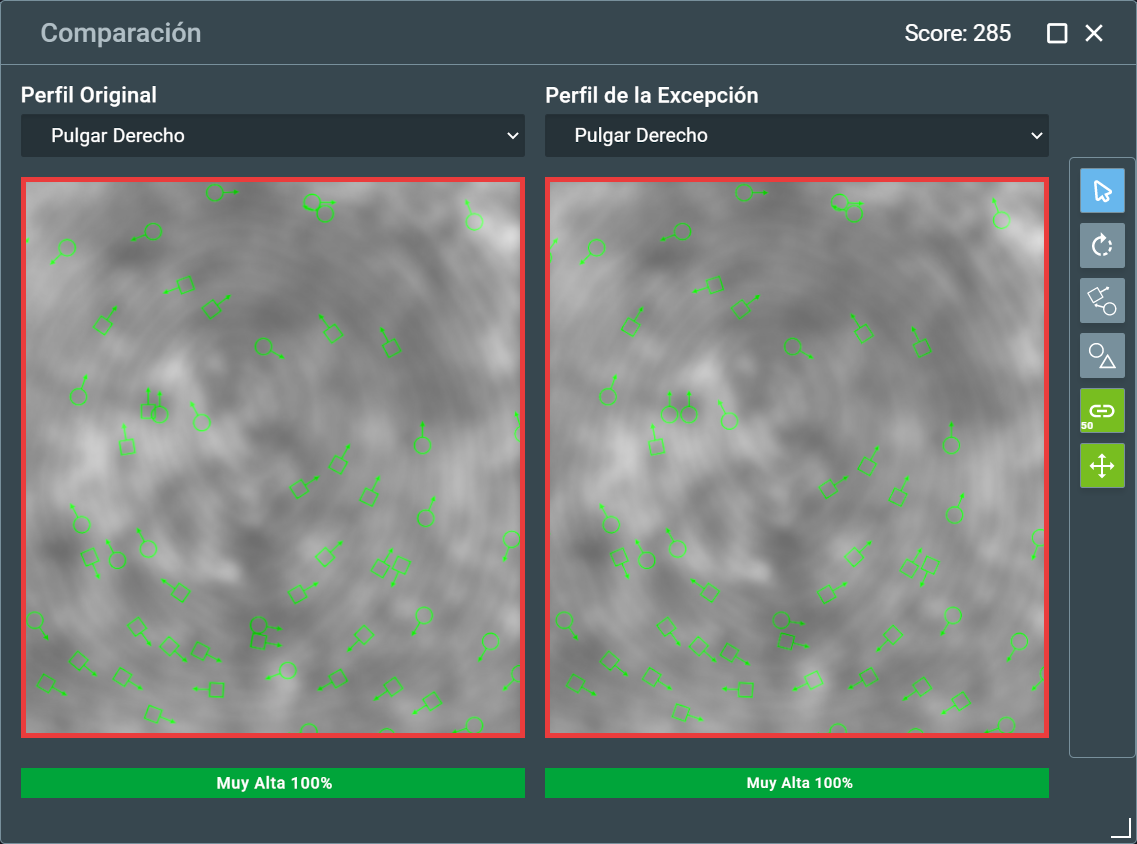Select the circle and triangle shapes tool
This screenshot has height=844, width=1137.
pos(1101,356)
